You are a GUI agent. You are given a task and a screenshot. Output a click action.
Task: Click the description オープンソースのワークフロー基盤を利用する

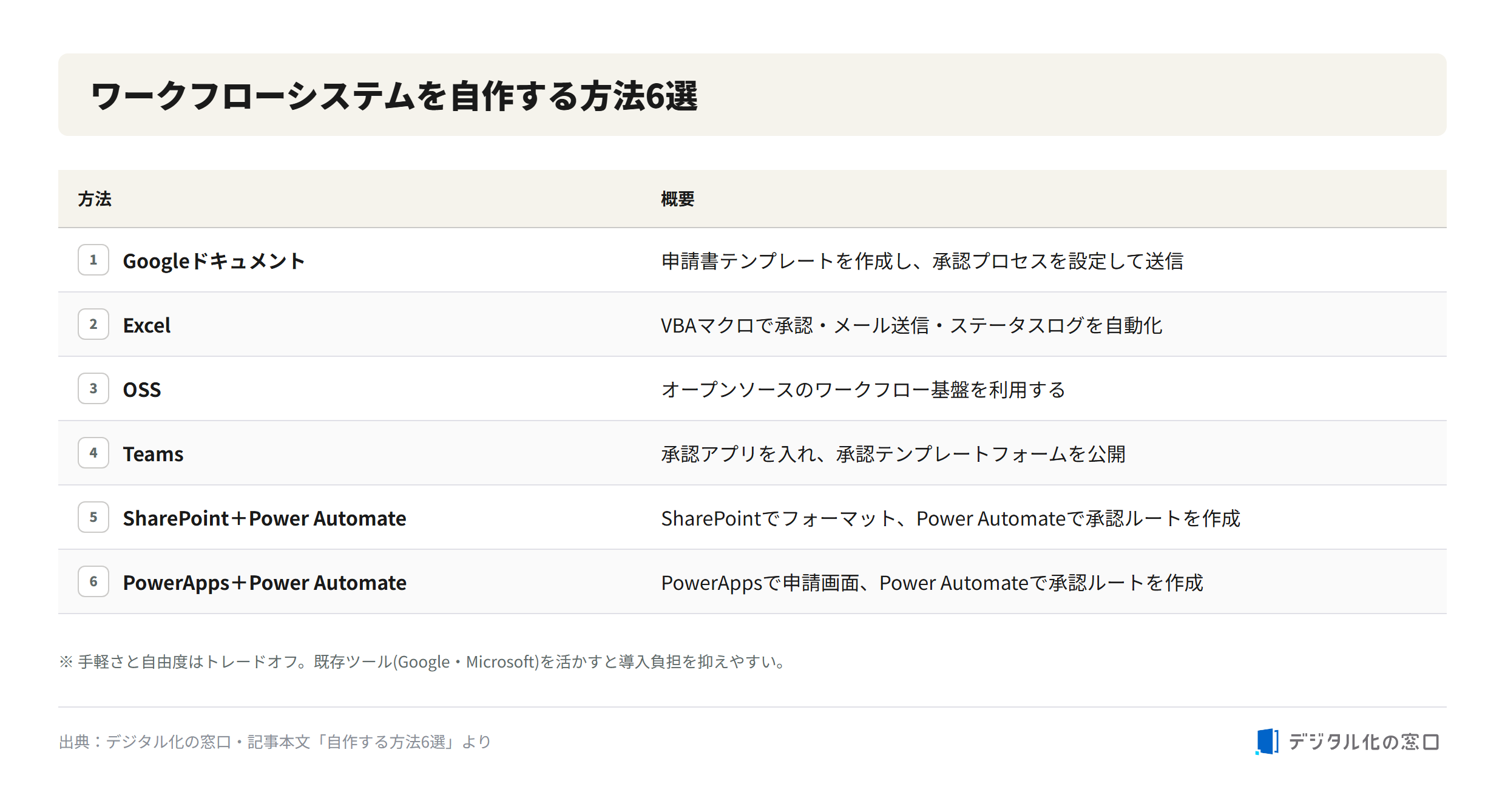pyautogui.click(x=864, y=390)
